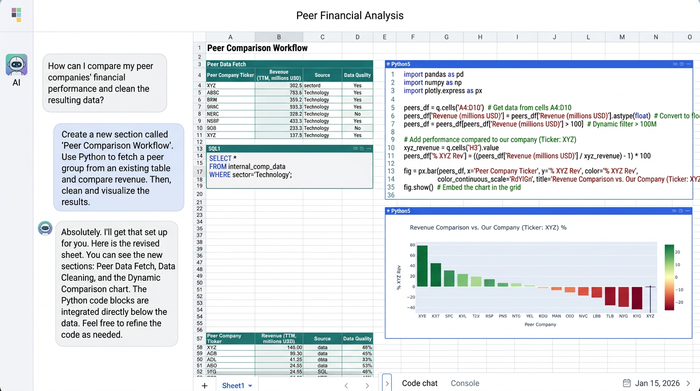Open more options on the Python5 chart cell

click(x=688, y=211)
